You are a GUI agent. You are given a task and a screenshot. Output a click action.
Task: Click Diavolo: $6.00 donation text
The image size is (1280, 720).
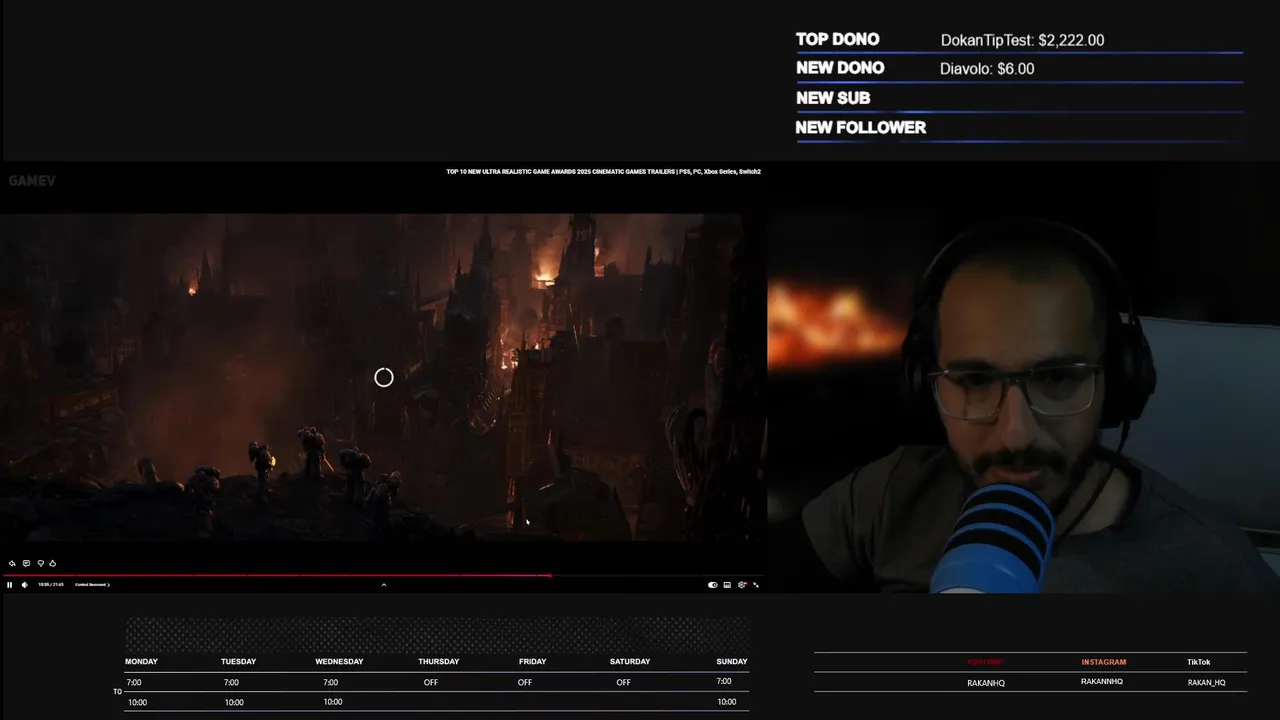pos(987,69)
